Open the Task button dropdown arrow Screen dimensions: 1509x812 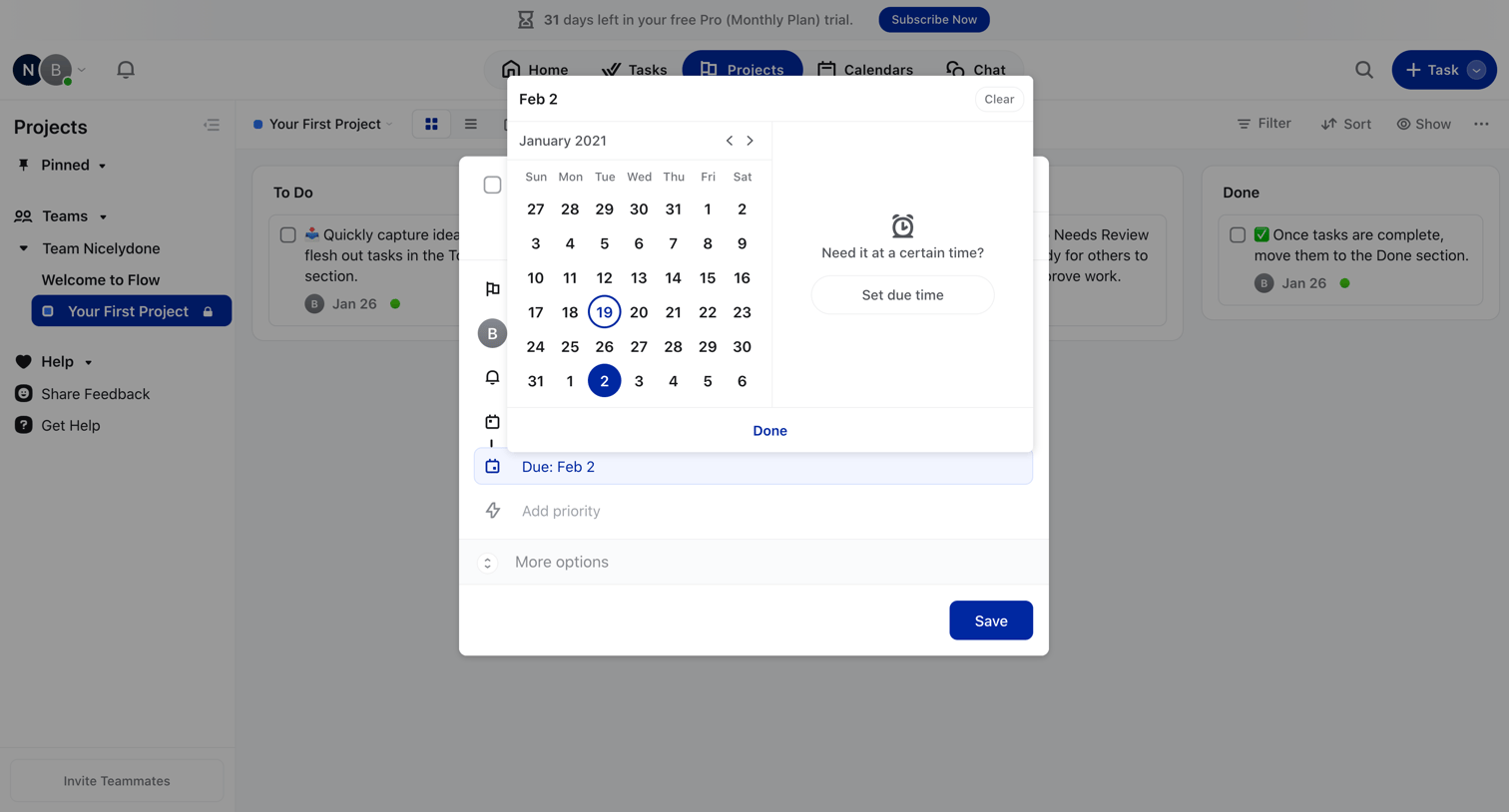[x=1476, y=70]
